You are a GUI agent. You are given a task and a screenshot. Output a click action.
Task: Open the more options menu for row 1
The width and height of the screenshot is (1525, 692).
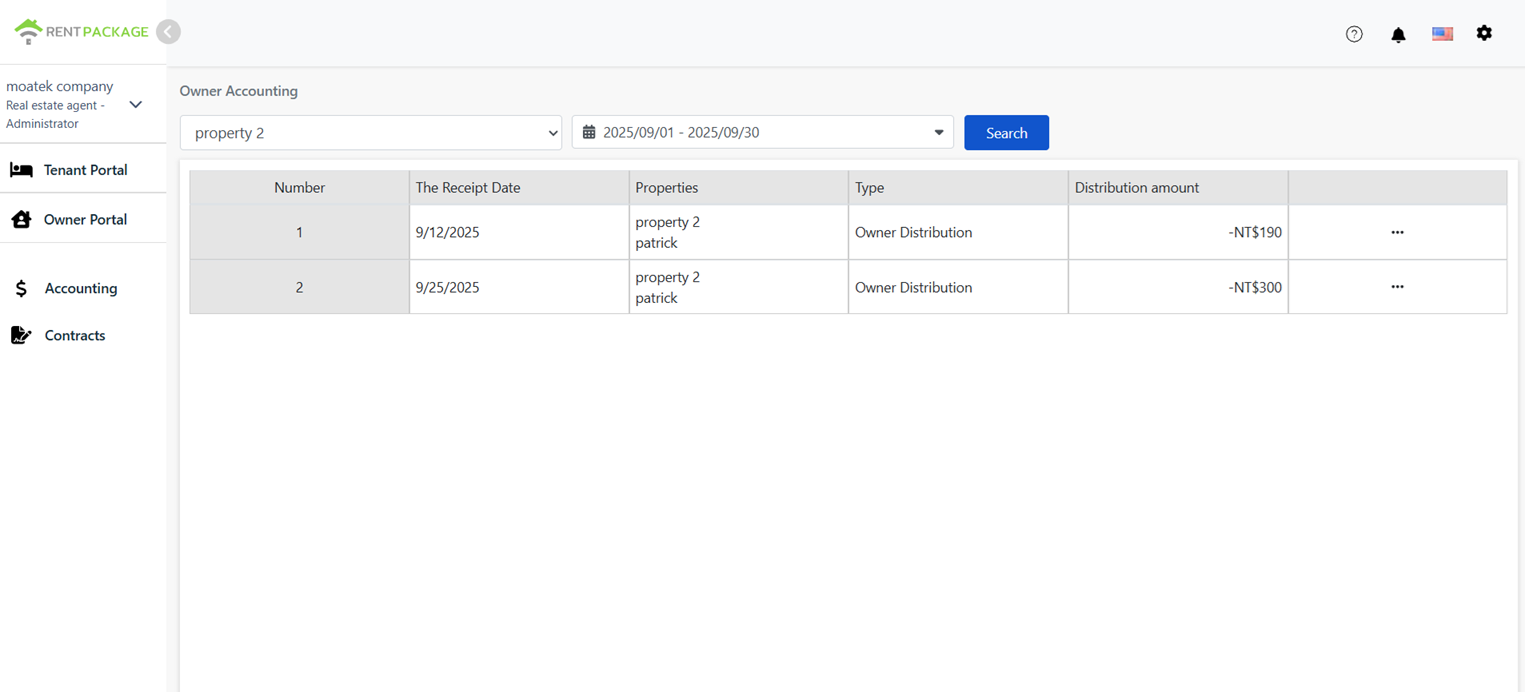tap(1397, 232)
